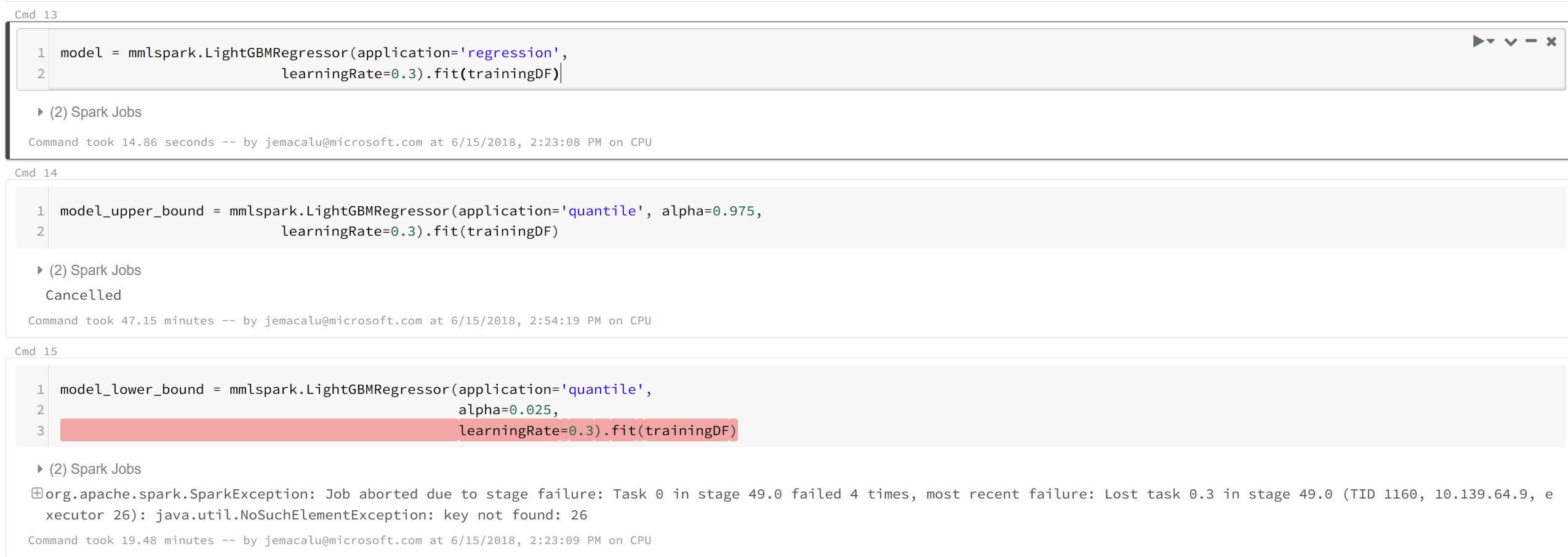Image resolution: width=1568 pixels, height=557 pixels.
Task: Click line number 2 in the Cmd 14 cell
Action: [40, 231]
